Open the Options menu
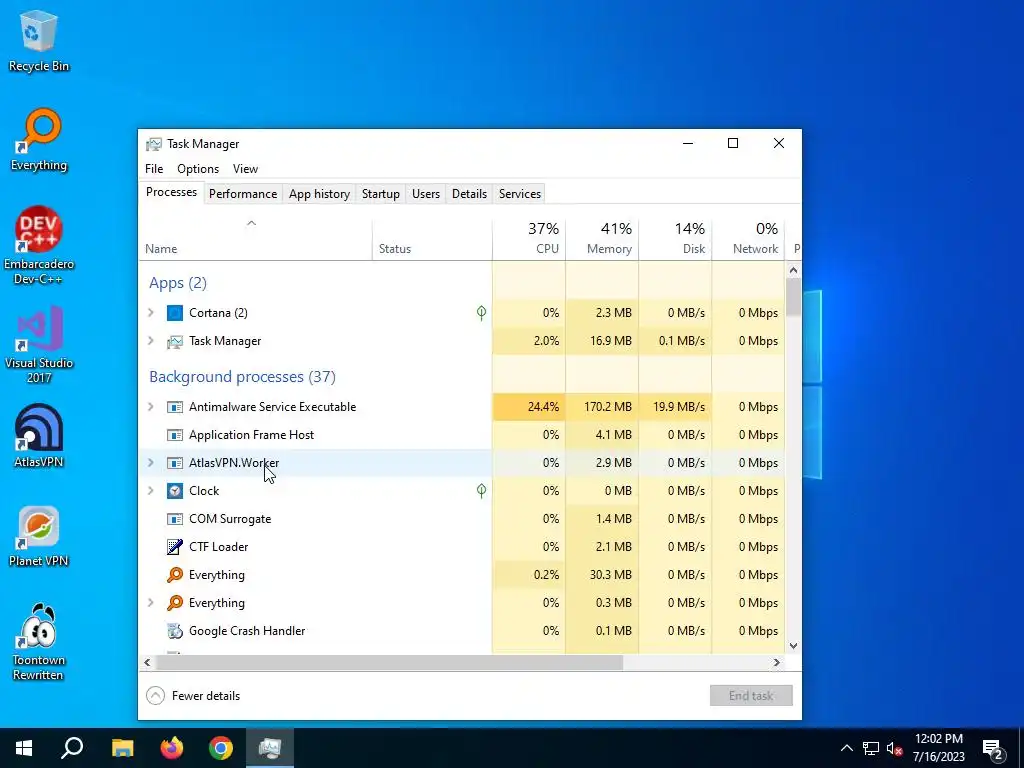Viewport: 1024px width, 768px height. [x=198, y=168]
